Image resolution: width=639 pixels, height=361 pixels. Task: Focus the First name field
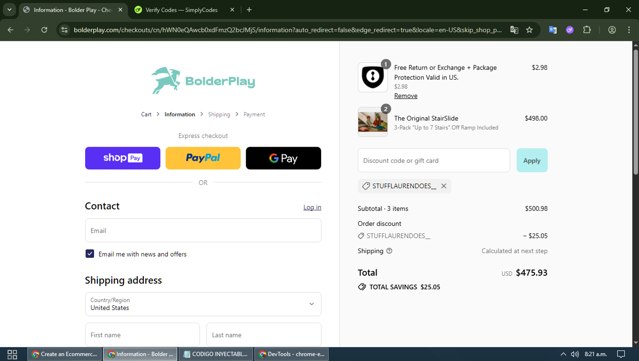pos(142,335)
